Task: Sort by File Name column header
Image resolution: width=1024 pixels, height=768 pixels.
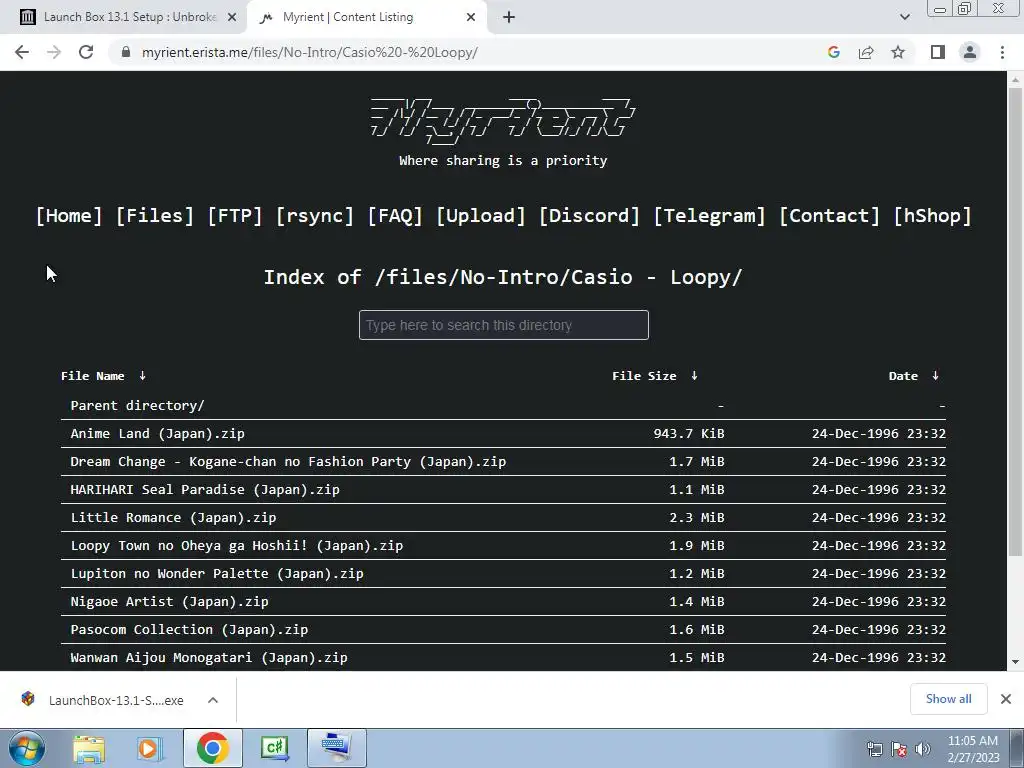Action: point(93,376)
